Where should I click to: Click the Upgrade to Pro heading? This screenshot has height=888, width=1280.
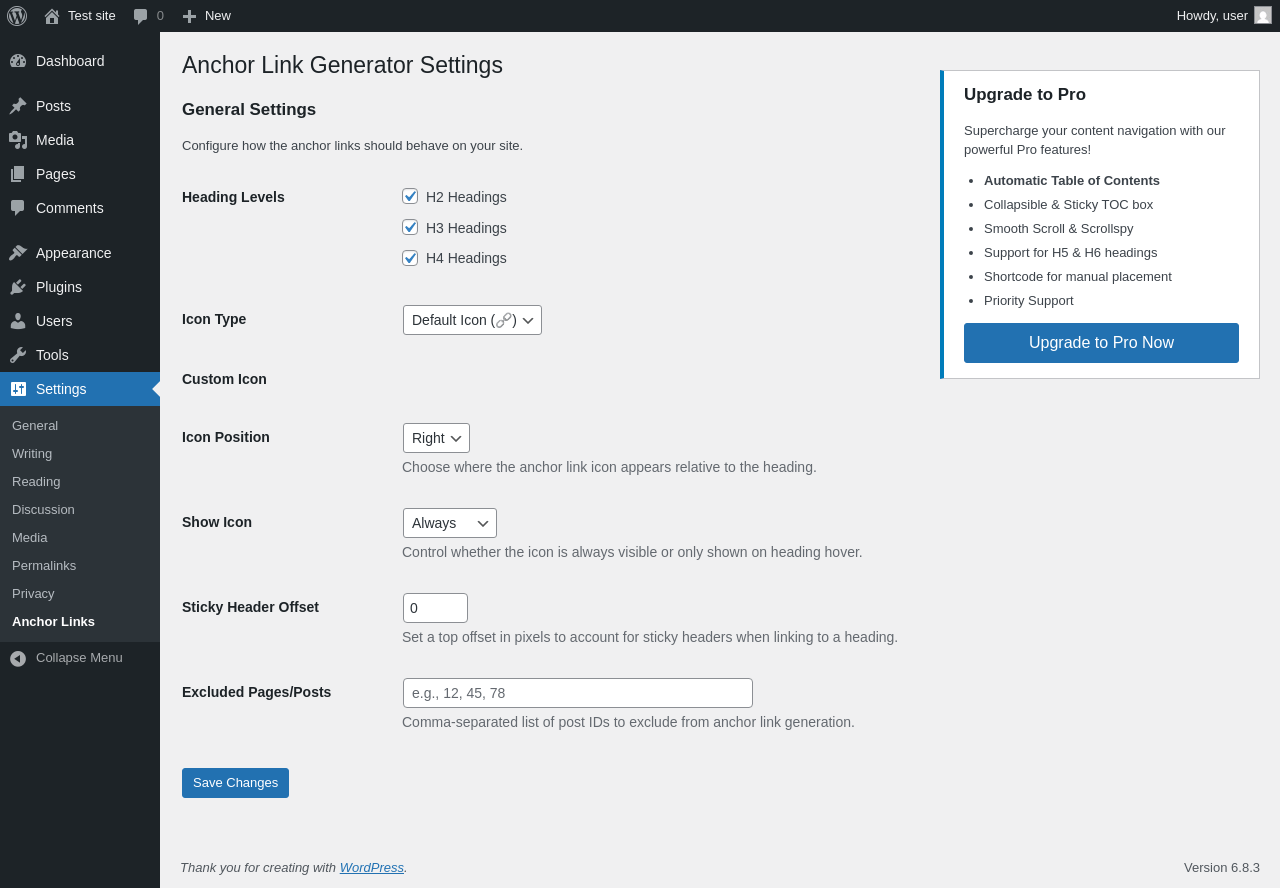point(1025,95)
